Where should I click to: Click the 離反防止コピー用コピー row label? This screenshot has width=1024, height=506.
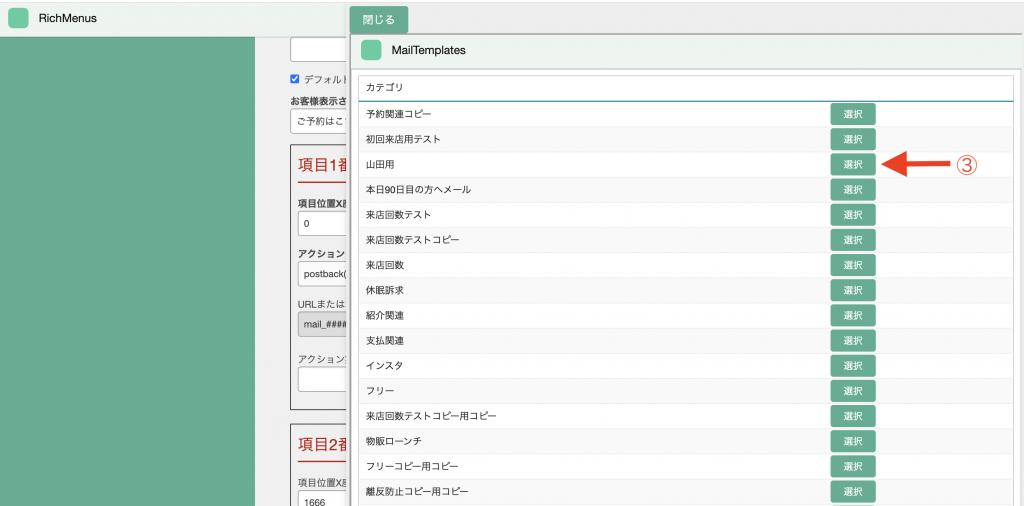point(417,492)
